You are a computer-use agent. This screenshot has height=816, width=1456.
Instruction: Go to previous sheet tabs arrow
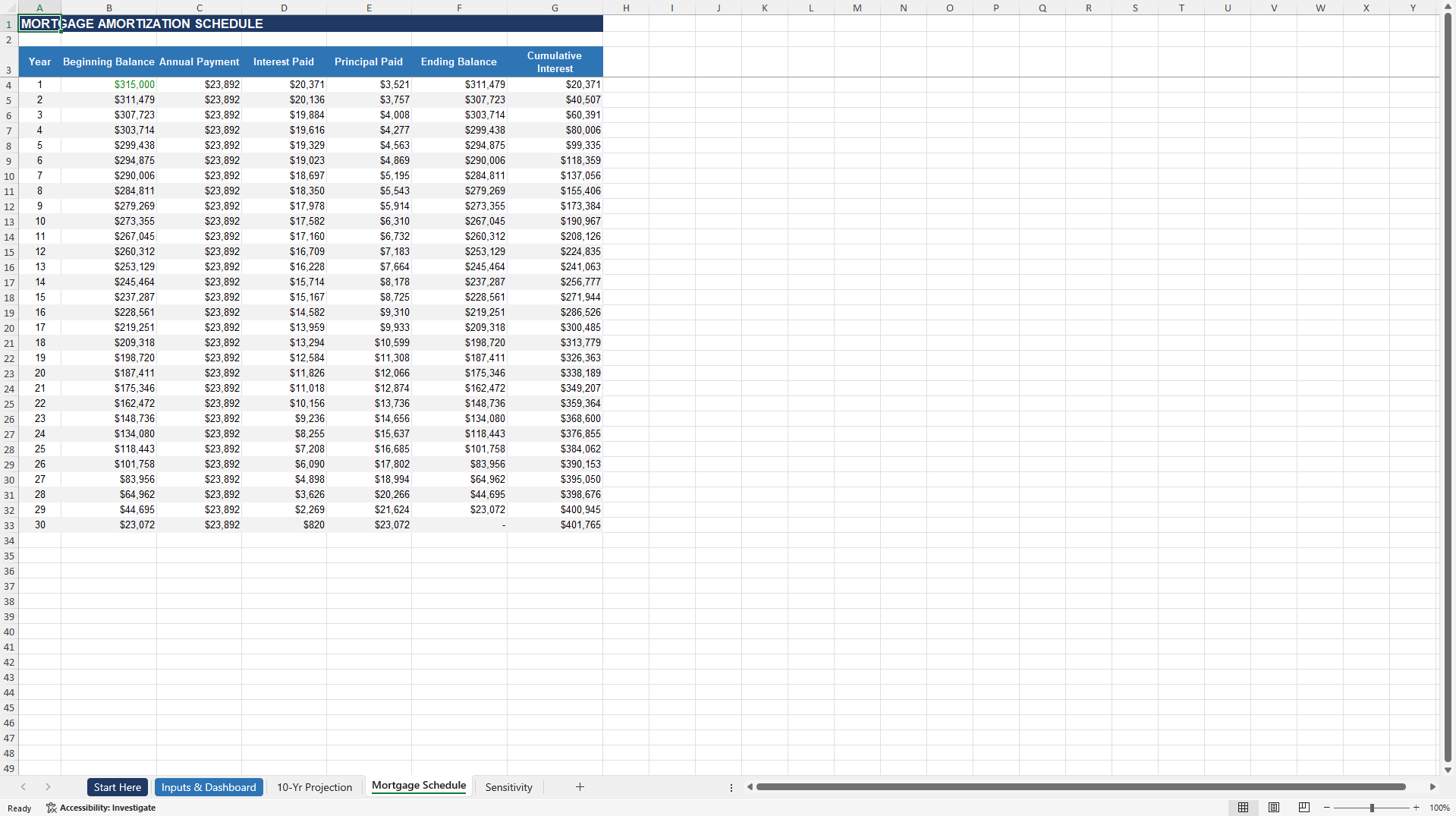tap(24, 787)
